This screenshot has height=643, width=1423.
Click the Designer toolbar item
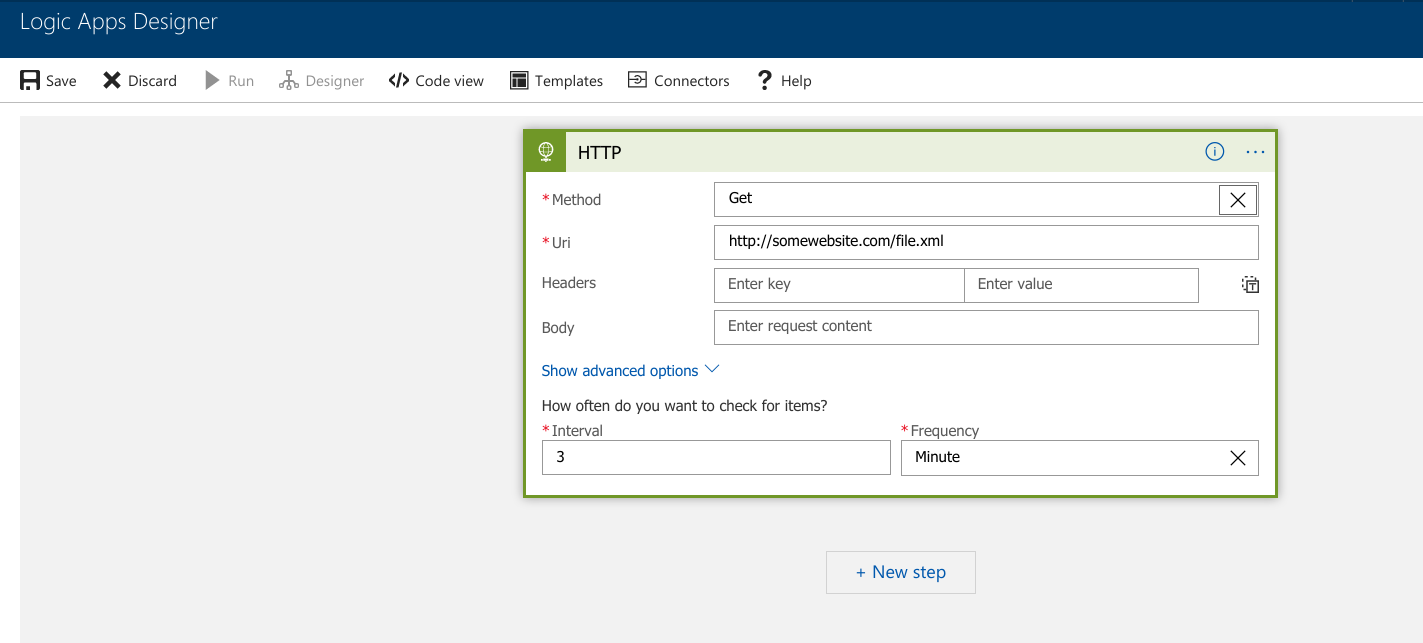tap(321, 81)
